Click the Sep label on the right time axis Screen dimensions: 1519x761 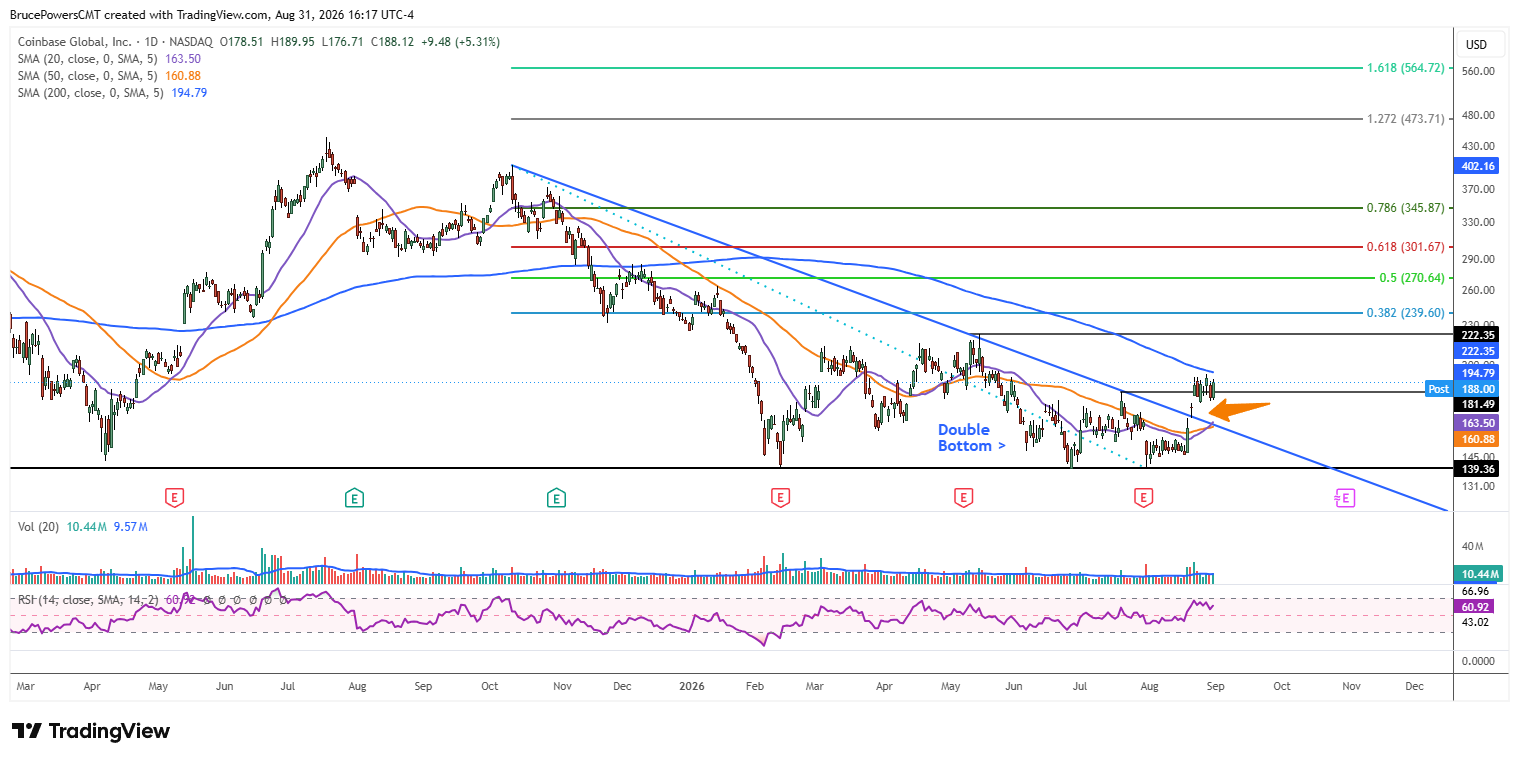pos(1216,687)
